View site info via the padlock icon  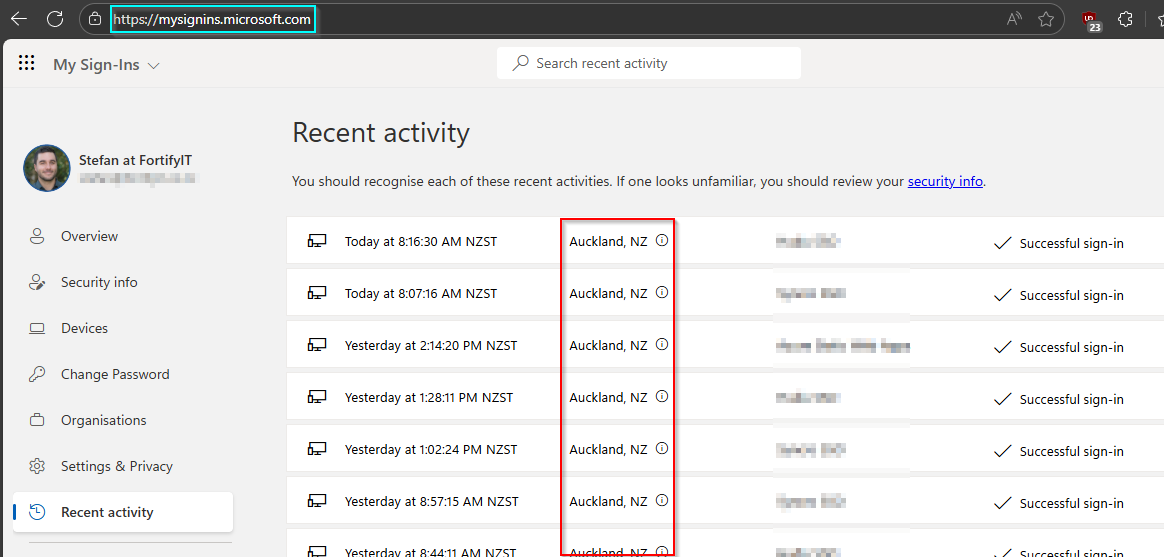click(x=95, y=19)
